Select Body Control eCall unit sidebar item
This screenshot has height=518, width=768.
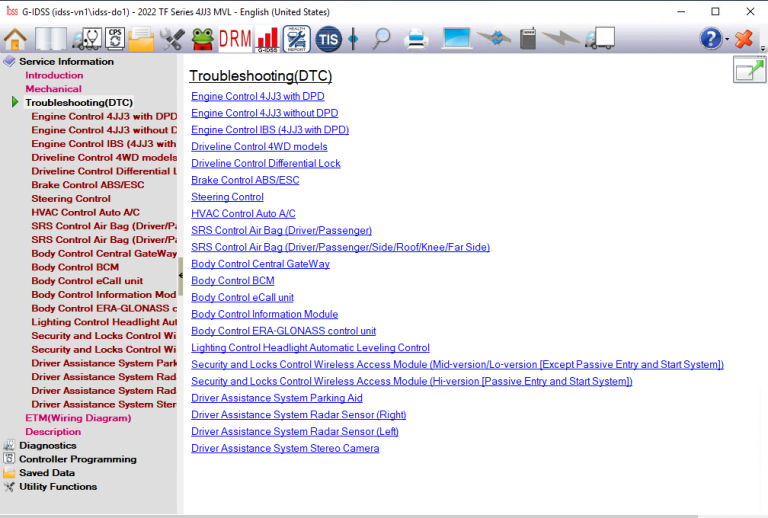[x=87, y=281]
